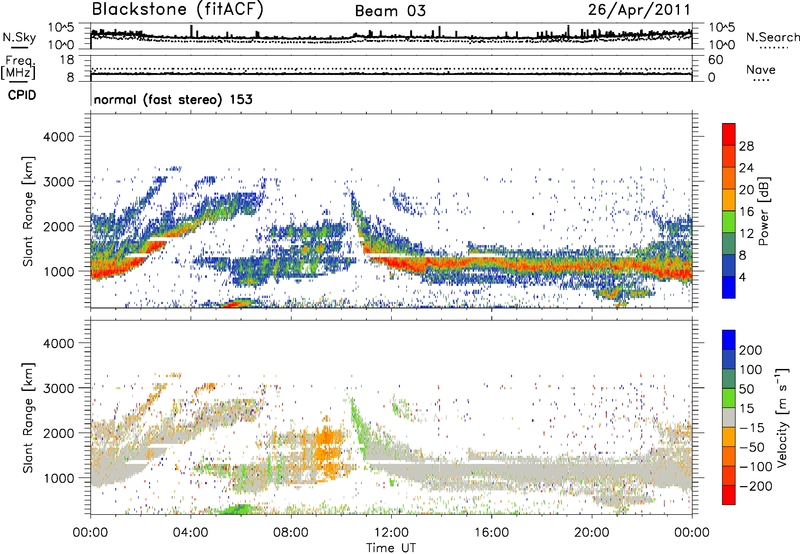Click the solid line sample under N.Sky
Image resolution: width=800 pixels, height=554 pixels.
[19, 47]
